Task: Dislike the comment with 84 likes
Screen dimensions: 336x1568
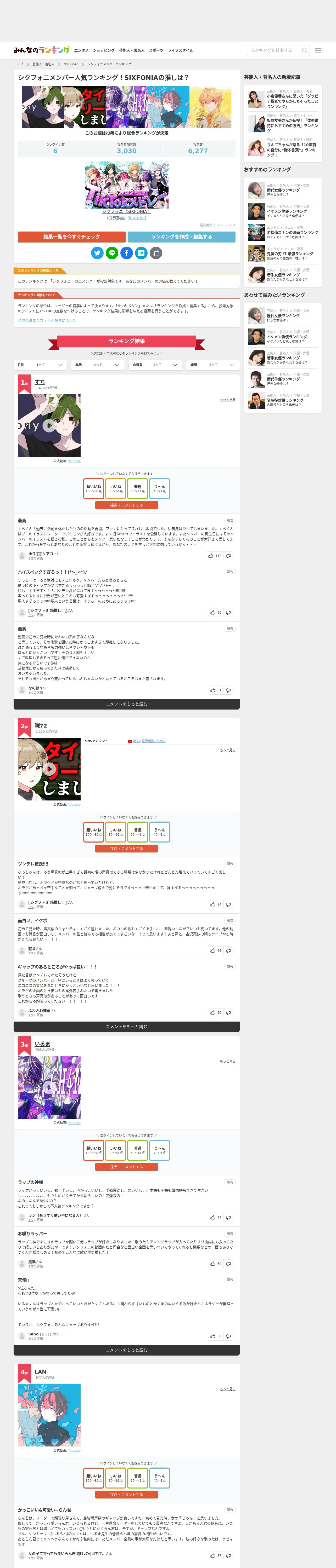Action: tap(229, 904)
